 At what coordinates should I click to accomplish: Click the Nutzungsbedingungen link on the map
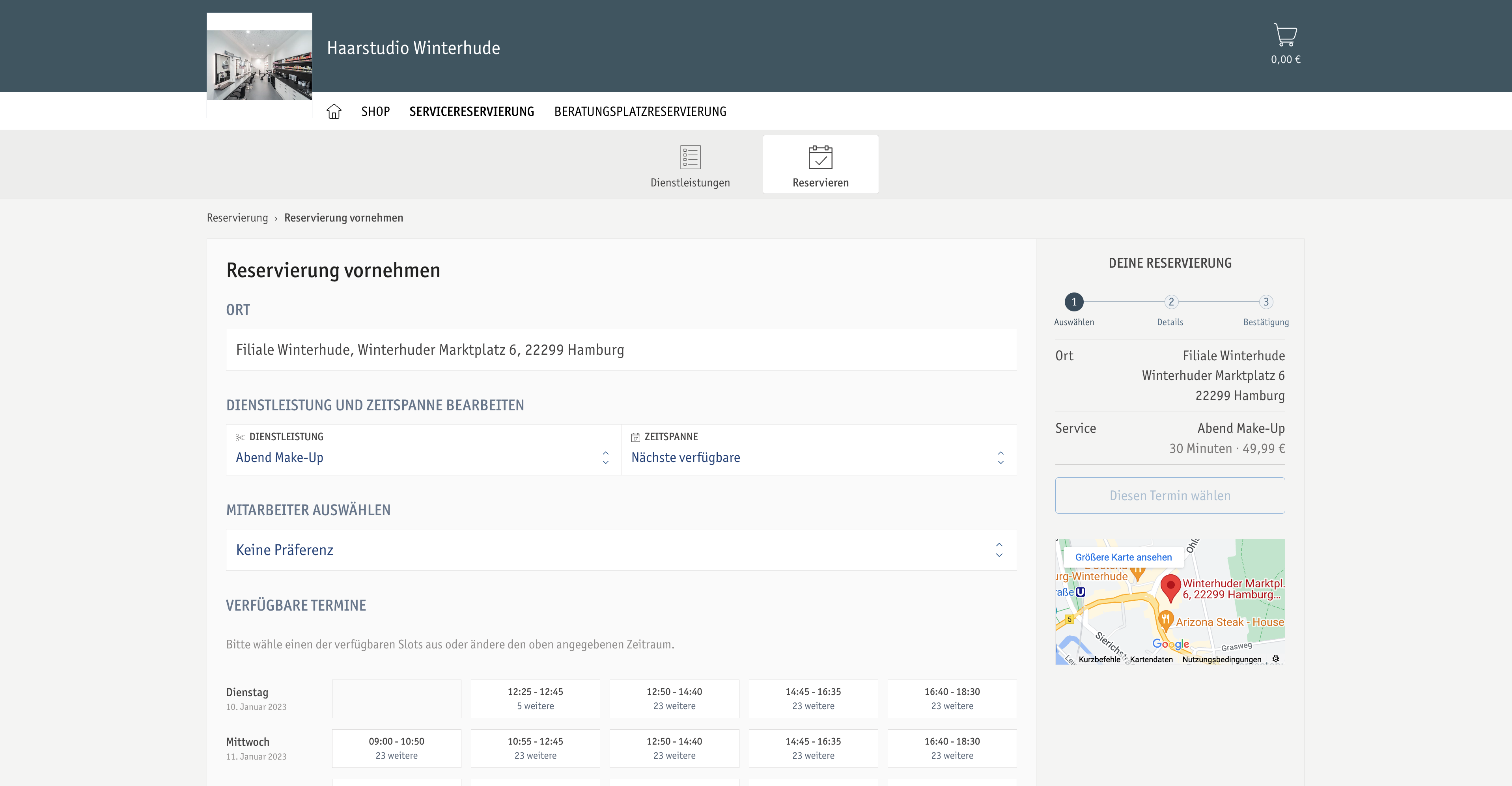click(x=1221, y=659)
